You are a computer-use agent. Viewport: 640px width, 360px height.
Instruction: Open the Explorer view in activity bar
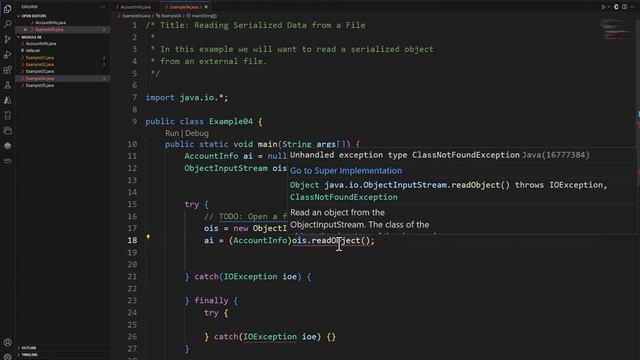click(x=7, y=8)
